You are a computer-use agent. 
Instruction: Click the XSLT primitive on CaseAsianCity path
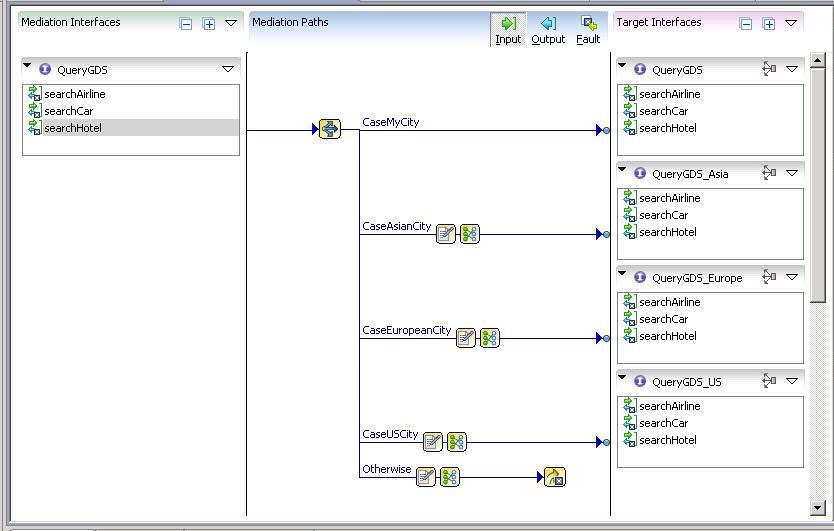point(446,234)
